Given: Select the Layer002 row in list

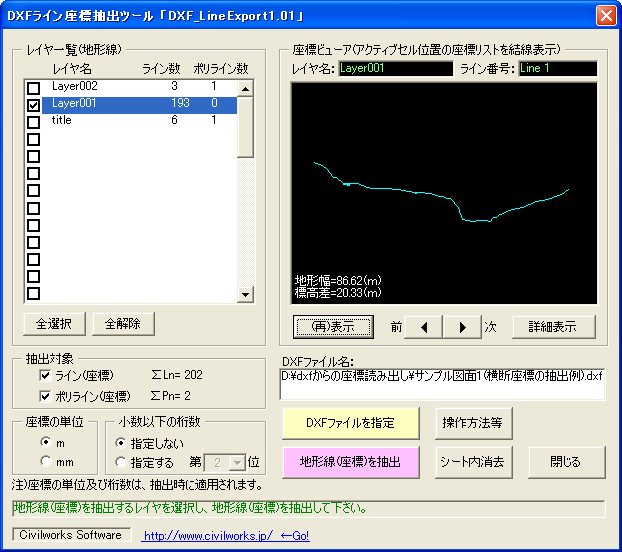Looking at the screenshot, I should 139,88.
